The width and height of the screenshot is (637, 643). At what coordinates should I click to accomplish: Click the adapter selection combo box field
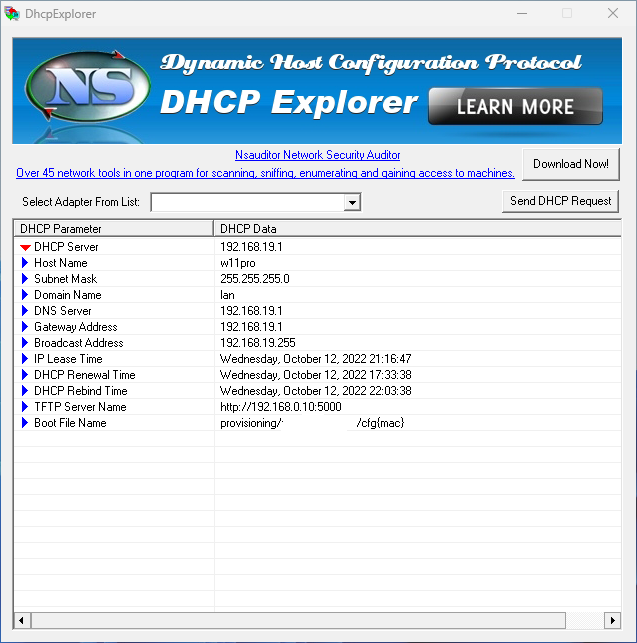246,203
